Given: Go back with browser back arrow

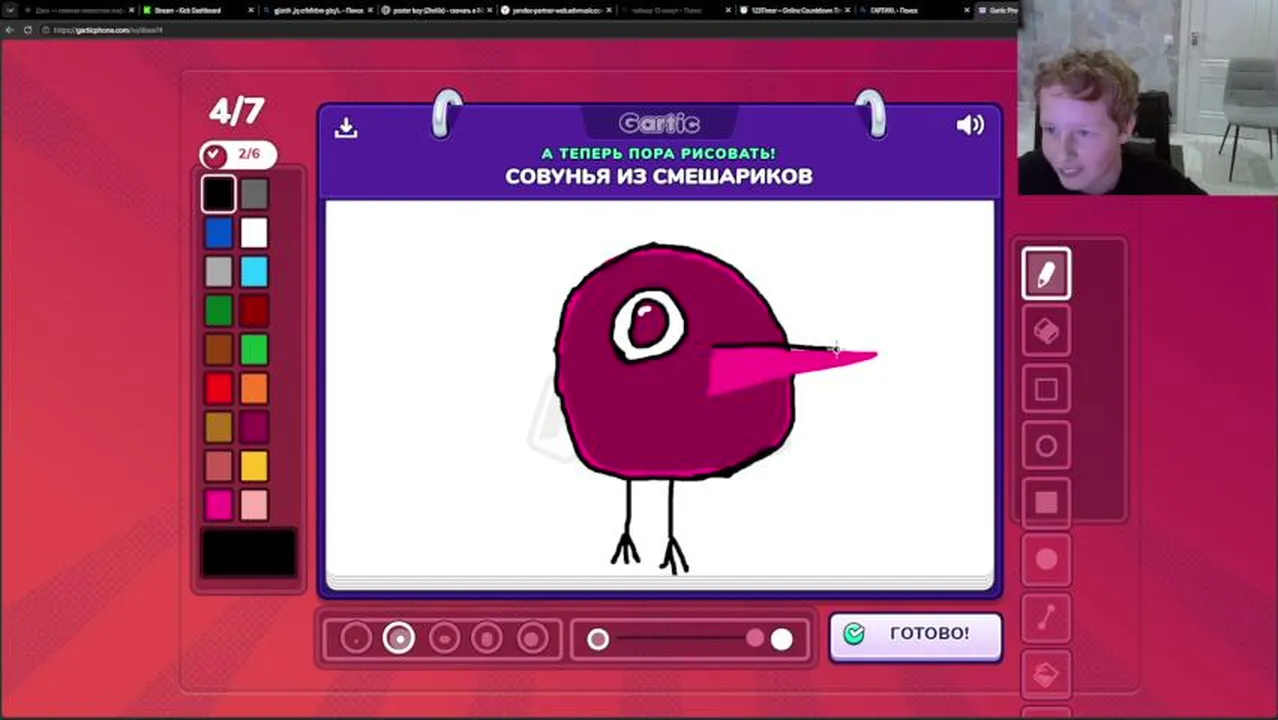Looking at the screenshot, I should [x=10, y=30].
